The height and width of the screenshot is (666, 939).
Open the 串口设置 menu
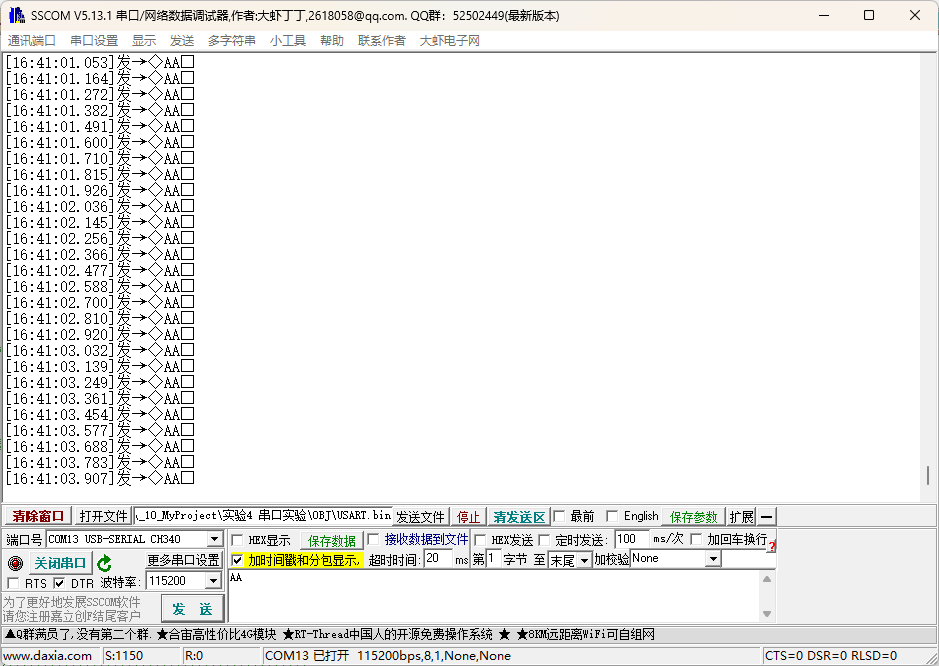pos(94,41)
